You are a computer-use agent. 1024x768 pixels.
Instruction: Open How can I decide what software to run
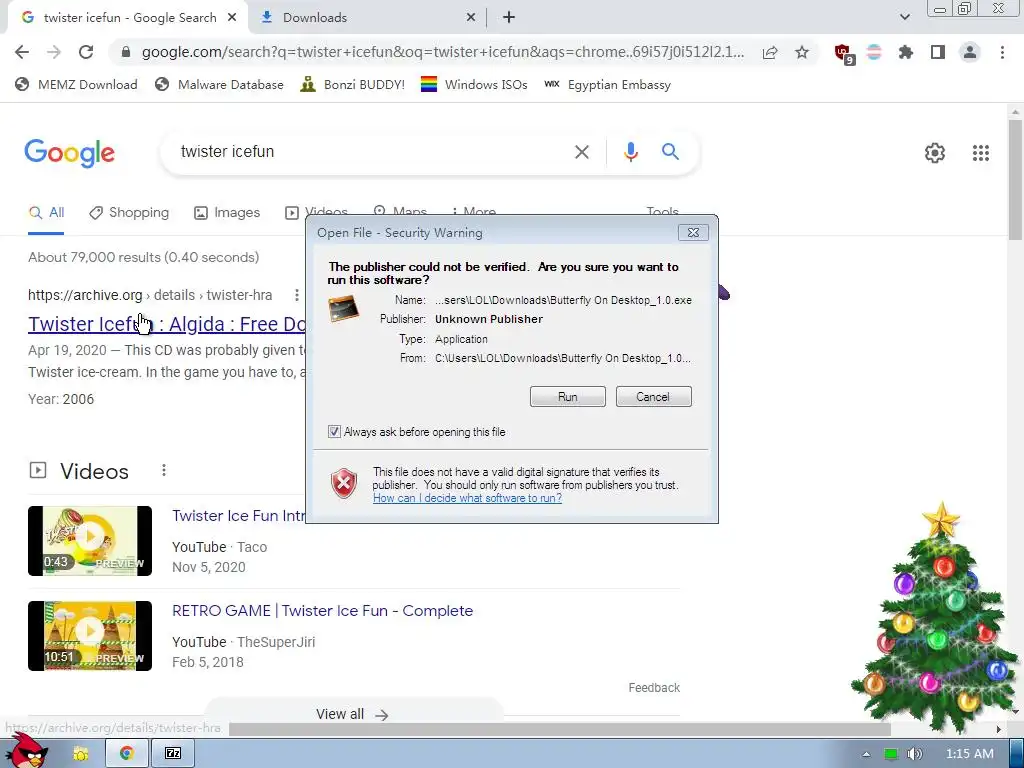pyautogui.click(x=467, y=498)
